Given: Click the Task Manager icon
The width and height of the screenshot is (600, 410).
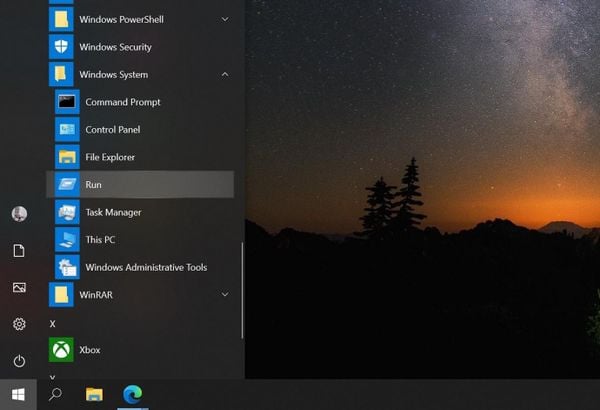Looking at the screenshot, I should (67, 212).
